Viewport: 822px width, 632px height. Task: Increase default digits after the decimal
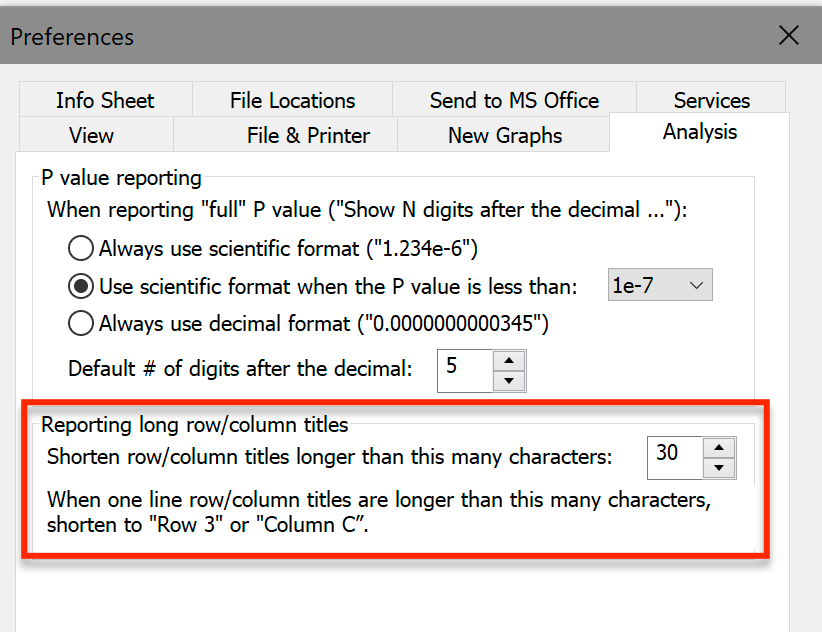pyautogui.click(x=510, y=360)
